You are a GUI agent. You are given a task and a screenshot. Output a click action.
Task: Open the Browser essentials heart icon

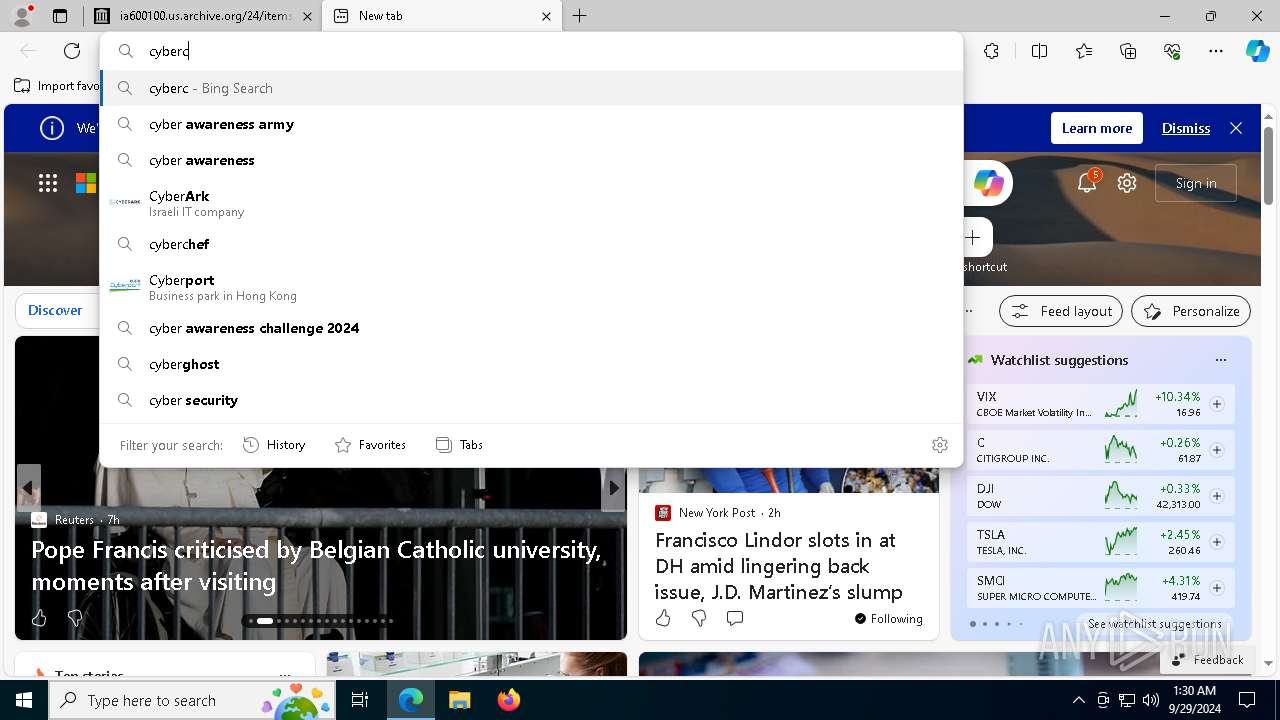(1172, 51)
